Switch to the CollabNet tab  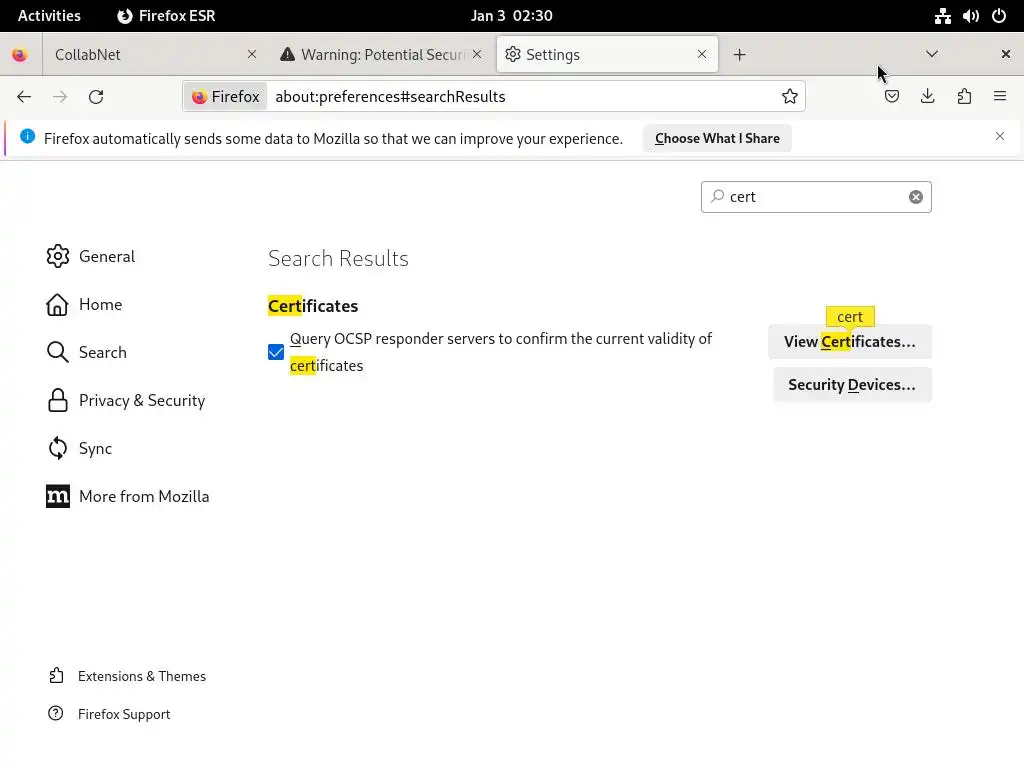pyautogui.click(x=152, y=55)
